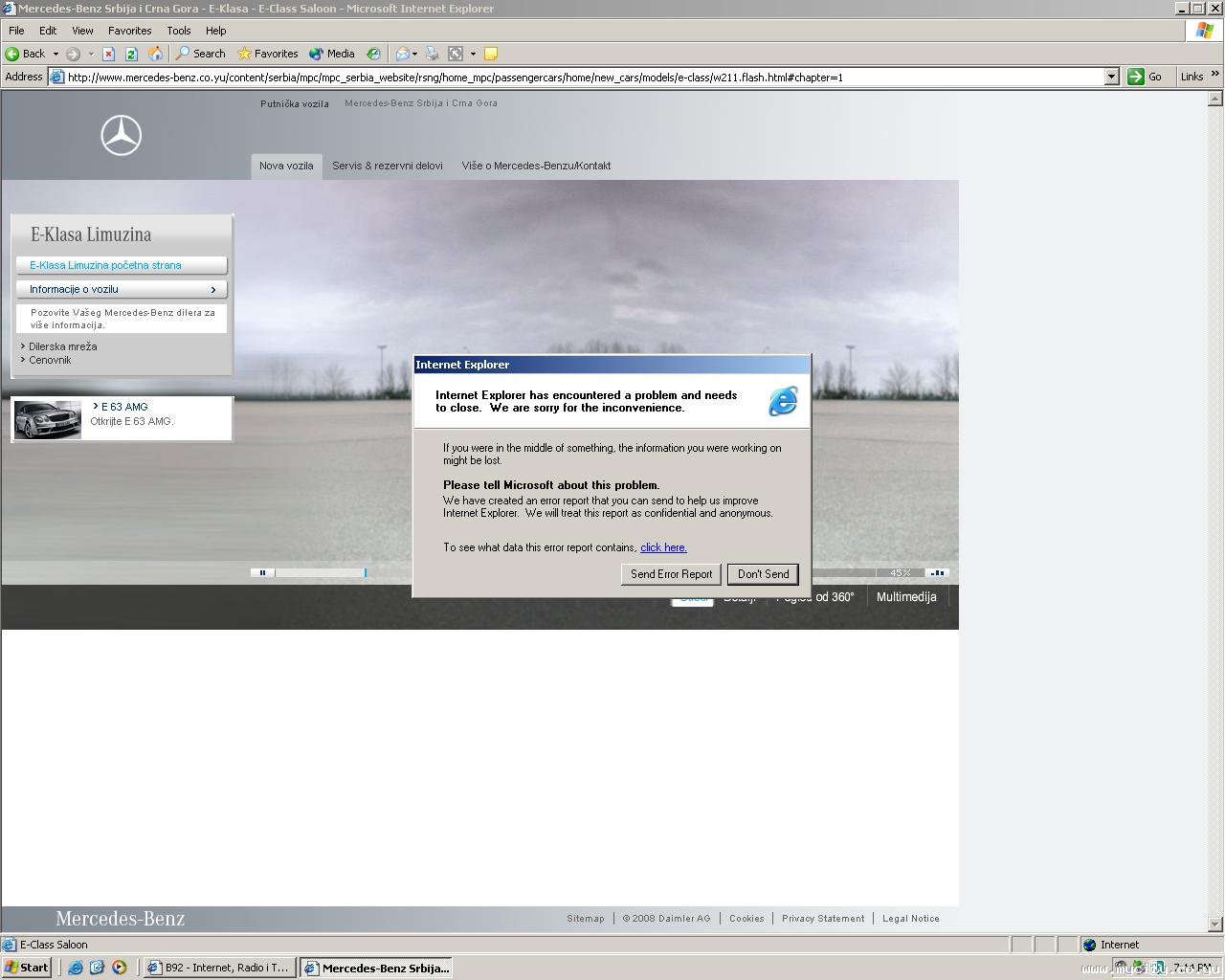1225x980 pixels.
Task: Expand the Mail dropdown arrow
Action: [414, 54]
